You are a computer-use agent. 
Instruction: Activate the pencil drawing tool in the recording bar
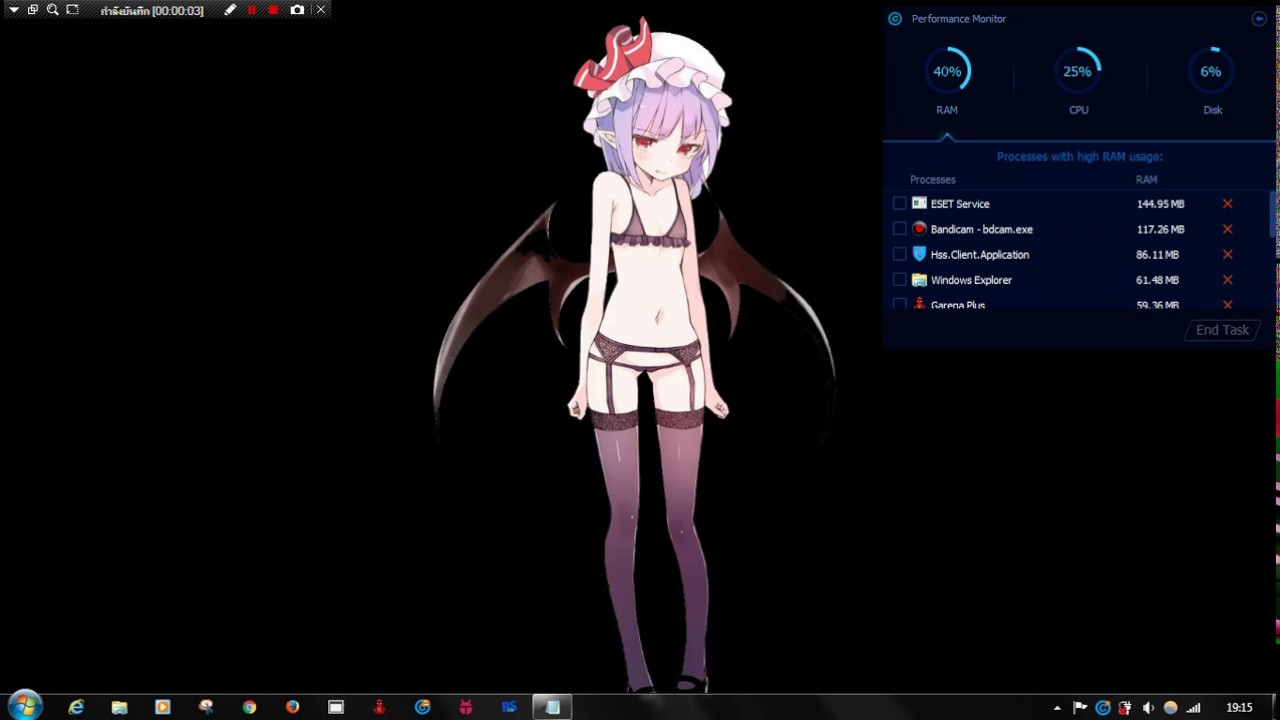230,10
